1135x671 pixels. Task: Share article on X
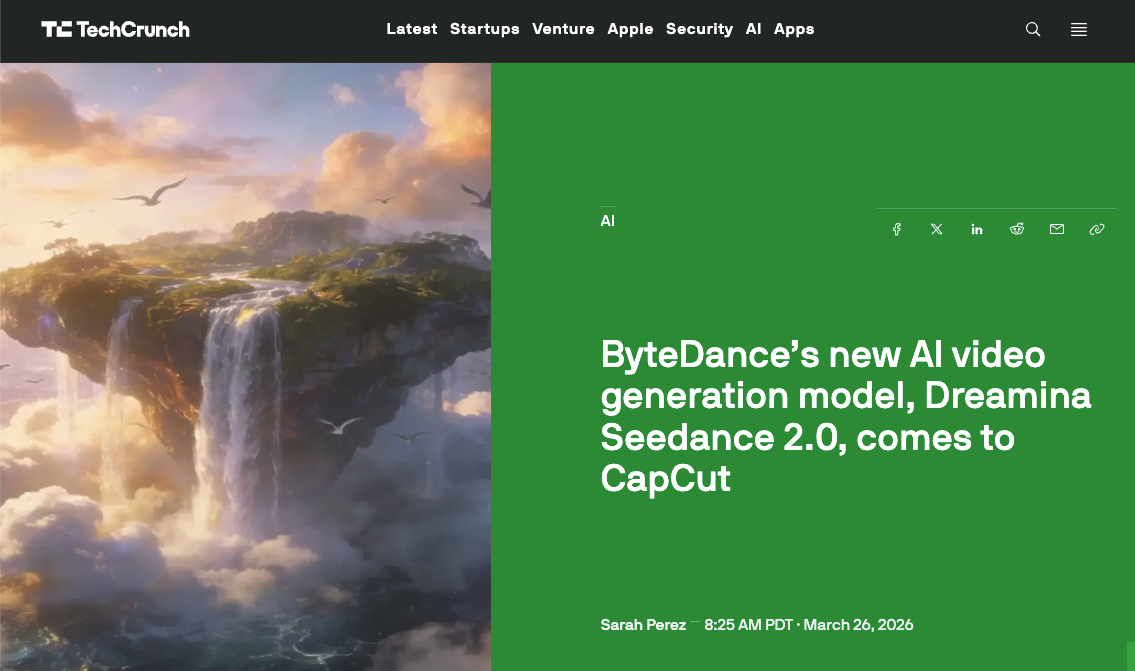tap(937, 229)
